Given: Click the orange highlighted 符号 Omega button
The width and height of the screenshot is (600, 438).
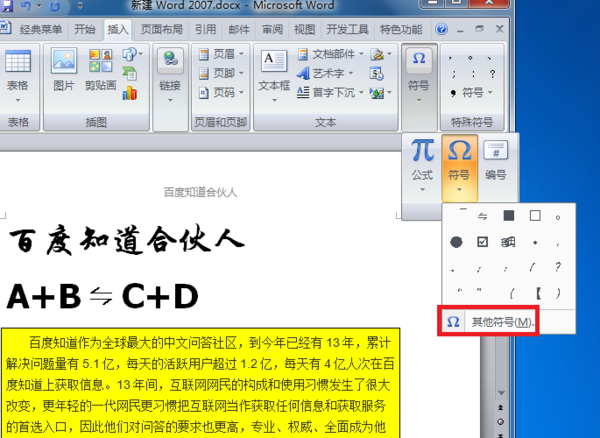Looking at the screenshot, I should pyautogui.click(x=459, y=168).
